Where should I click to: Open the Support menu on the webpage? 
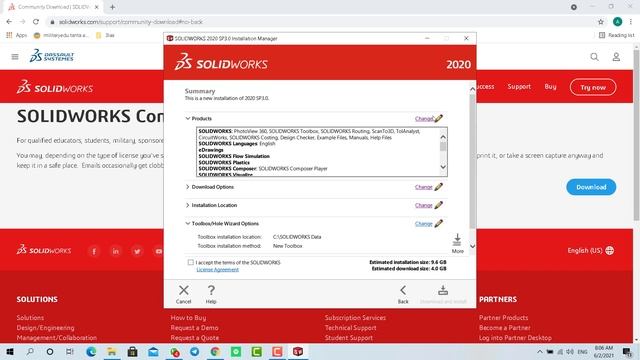pyautogui.click(x=519, y=87)
